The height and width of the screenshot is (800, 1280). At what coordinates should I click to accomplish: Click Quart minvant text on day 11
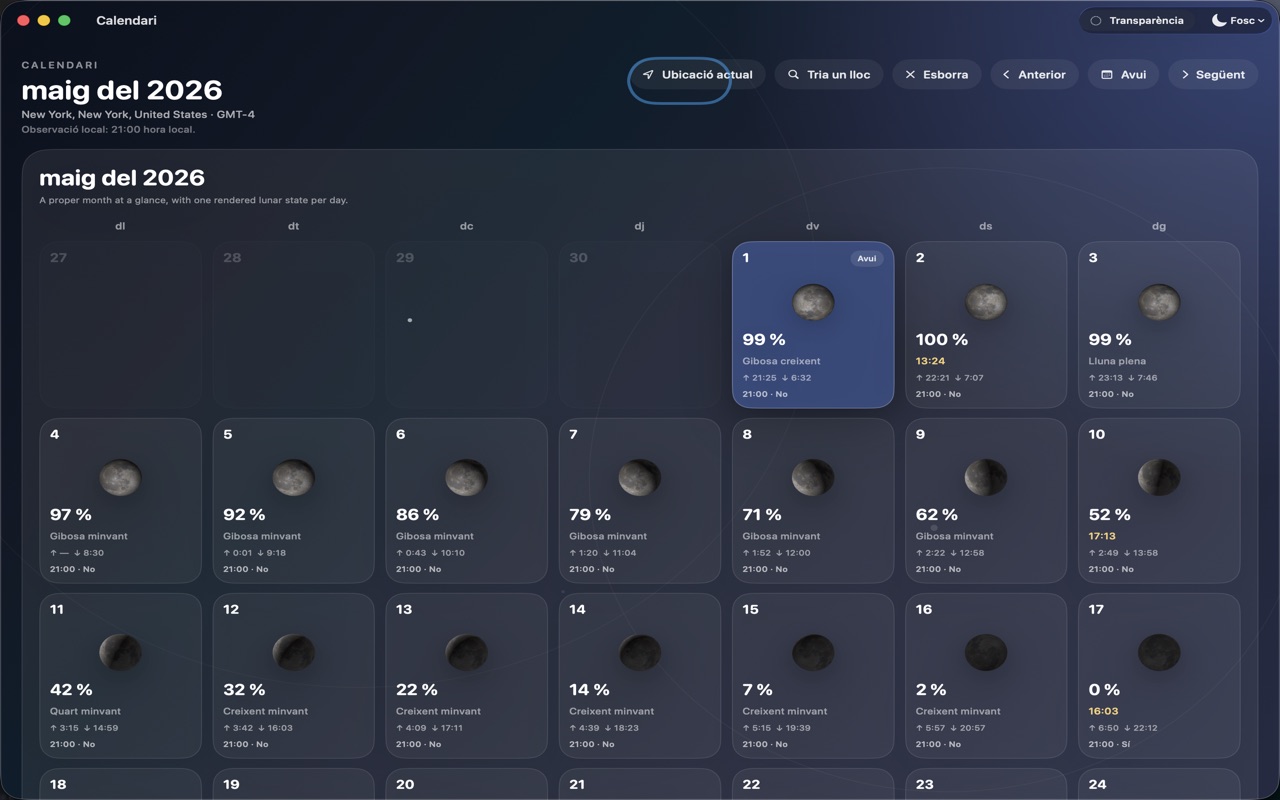(85, 711)
